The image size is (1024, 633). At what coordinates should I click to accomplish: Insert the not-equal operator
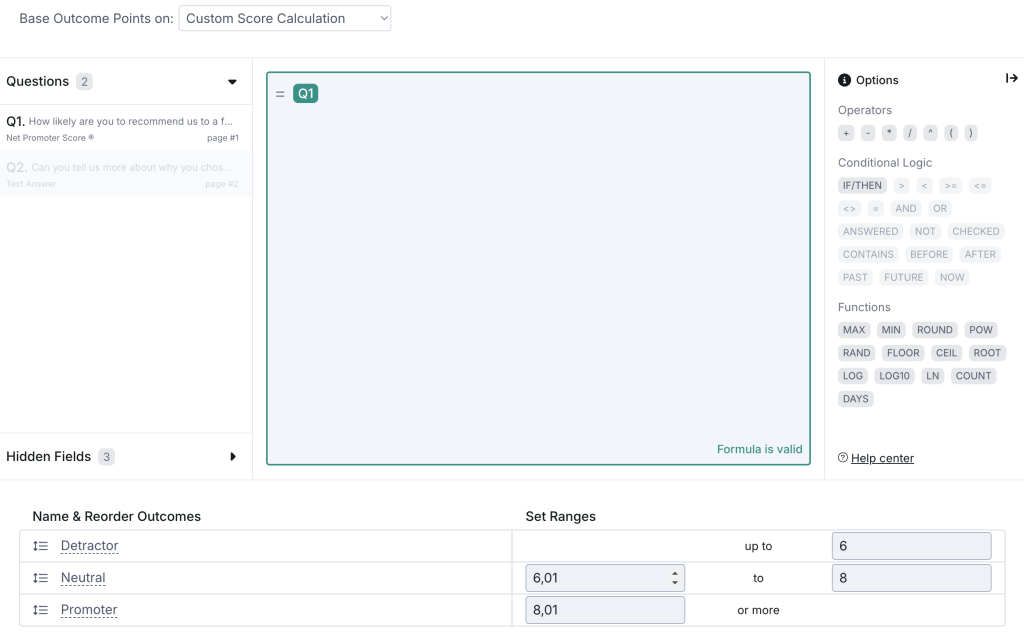(849, 208)
